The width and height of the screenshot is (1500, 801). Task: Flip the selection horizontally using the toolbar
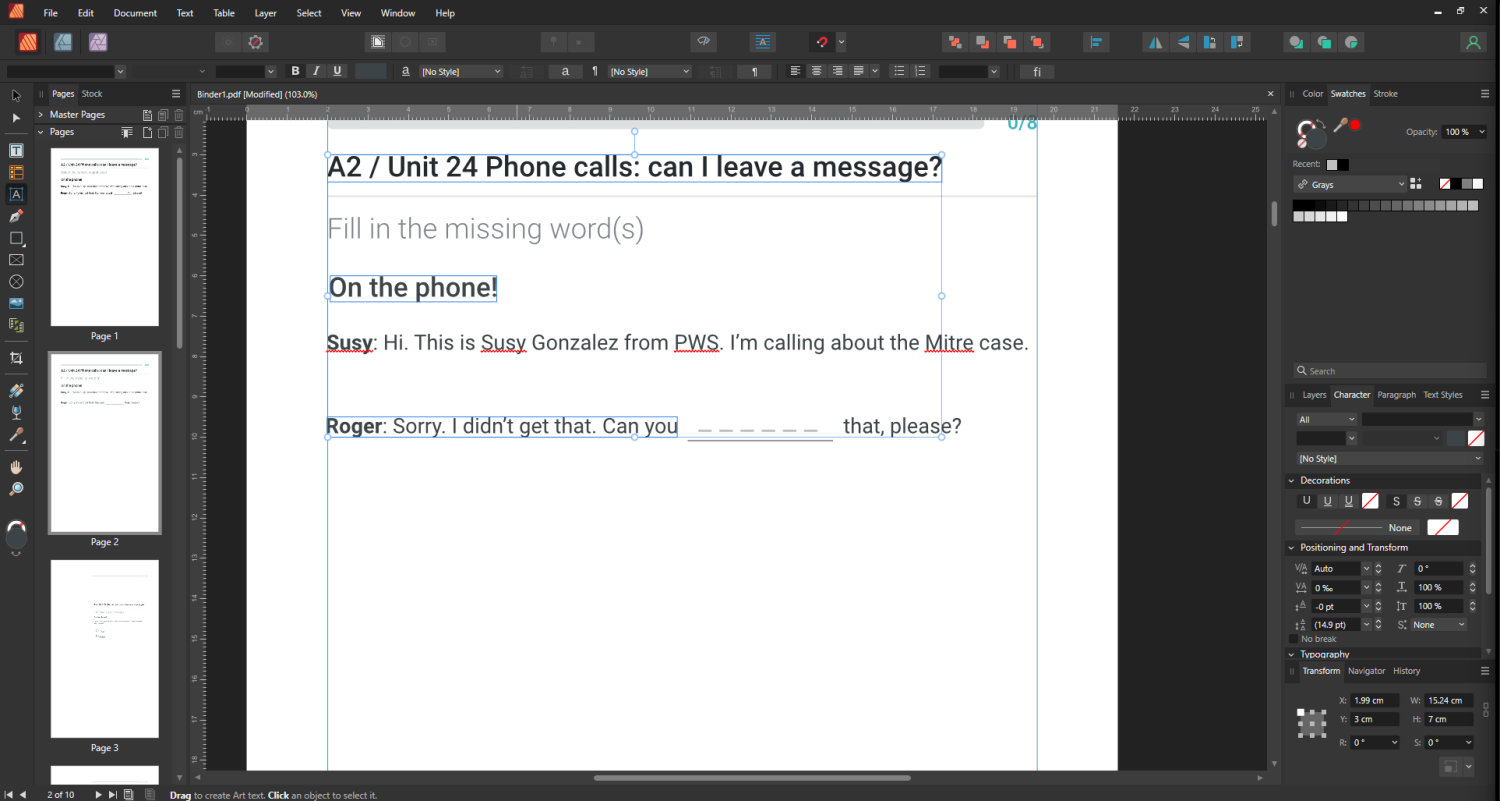(1155, 42)
